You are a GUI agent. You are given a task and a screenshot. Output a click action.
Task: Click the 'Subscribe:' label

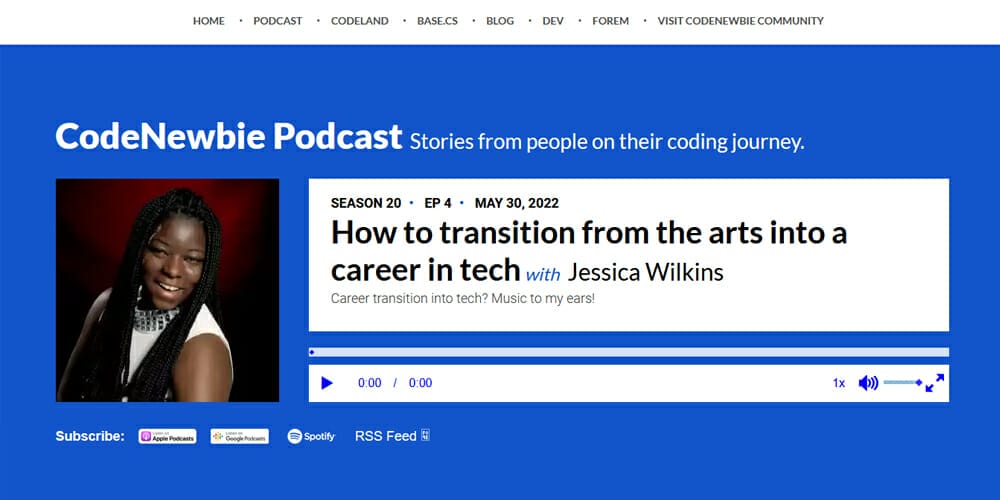click(x=90, y=436)
